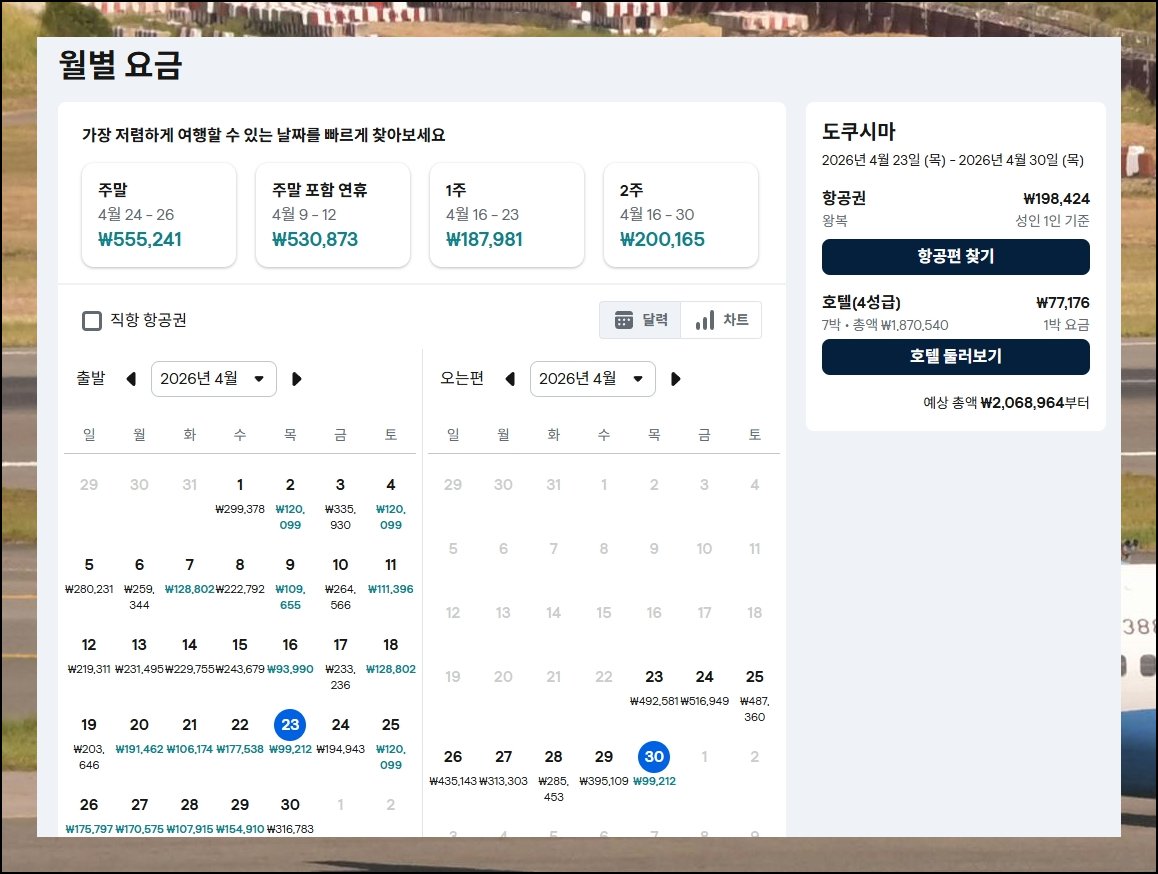Select departure date April 18
1158x874 pixels.
click(391, 656)
